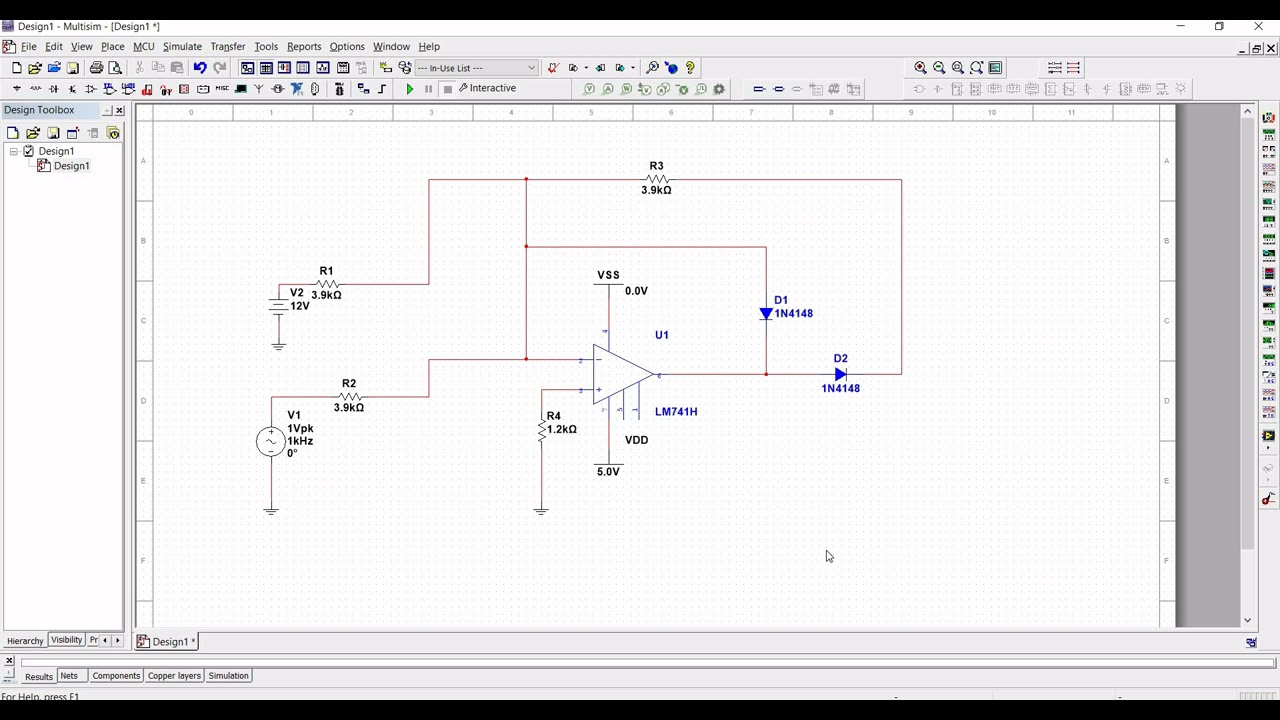Save the design with the floppy icon
This screenshot has width=1280, height=720.
coord(73,68)
